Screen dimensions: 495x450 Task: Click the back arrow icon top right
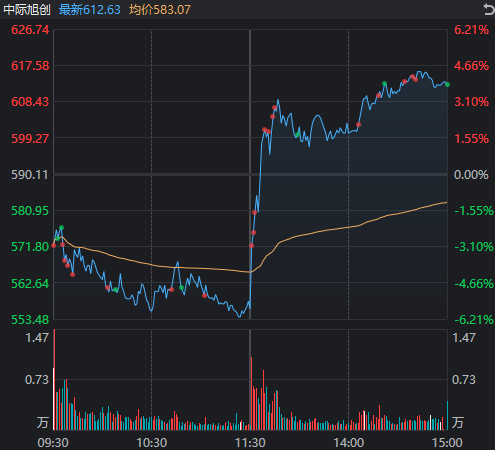point(489,9)
